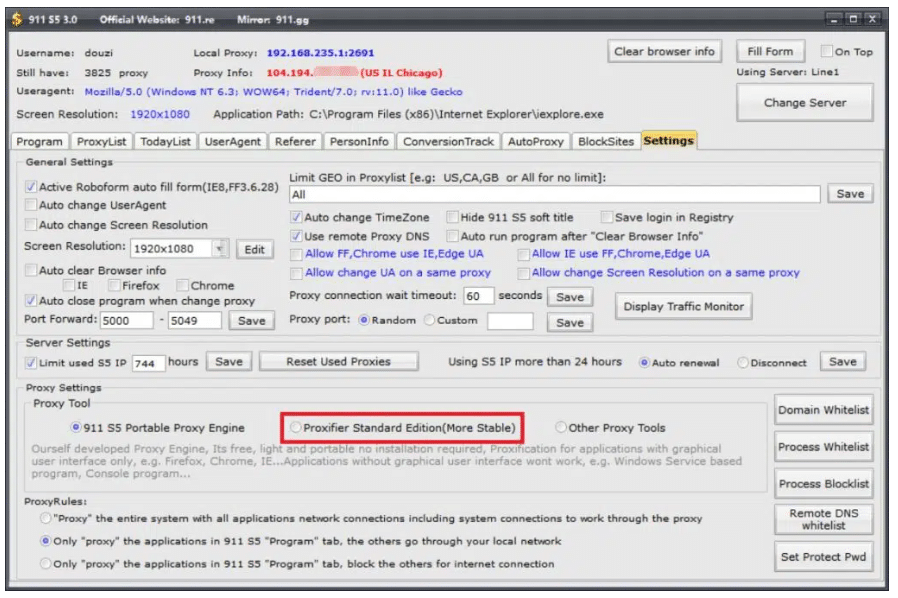The height and width of the screenshot is (598, 898).
Task: Open Display Traffic Monitor
Action: point(684,306)
